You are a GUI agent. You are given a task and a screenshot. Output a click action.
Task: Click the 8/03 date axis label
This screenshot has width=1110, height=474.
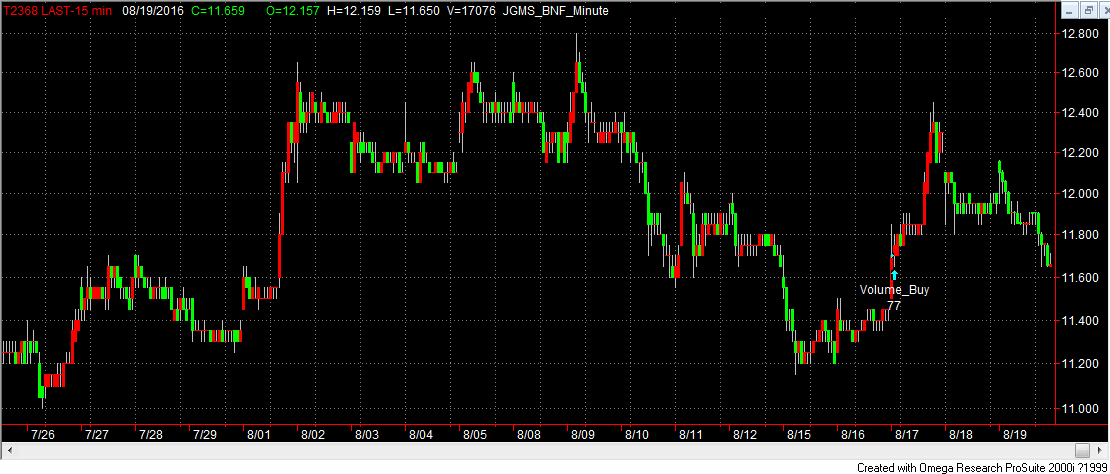pyautogui.click(x=367, y=434)
